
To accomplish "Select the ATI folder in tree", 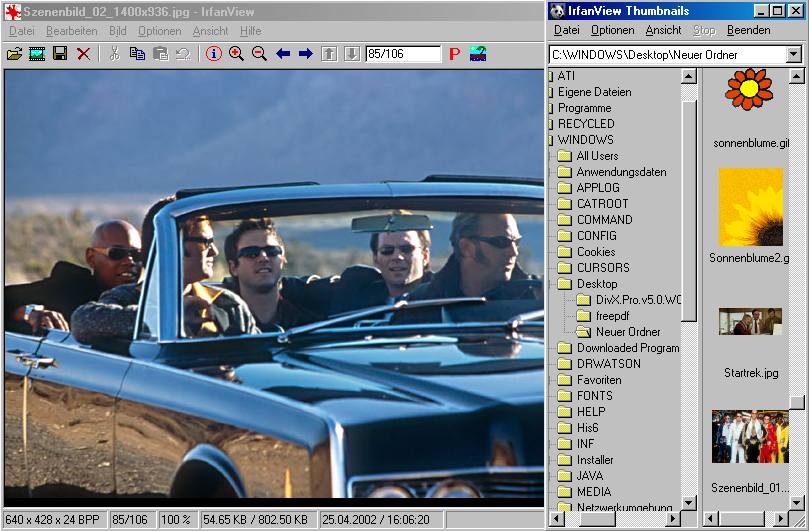I will [x=566, y=76].
